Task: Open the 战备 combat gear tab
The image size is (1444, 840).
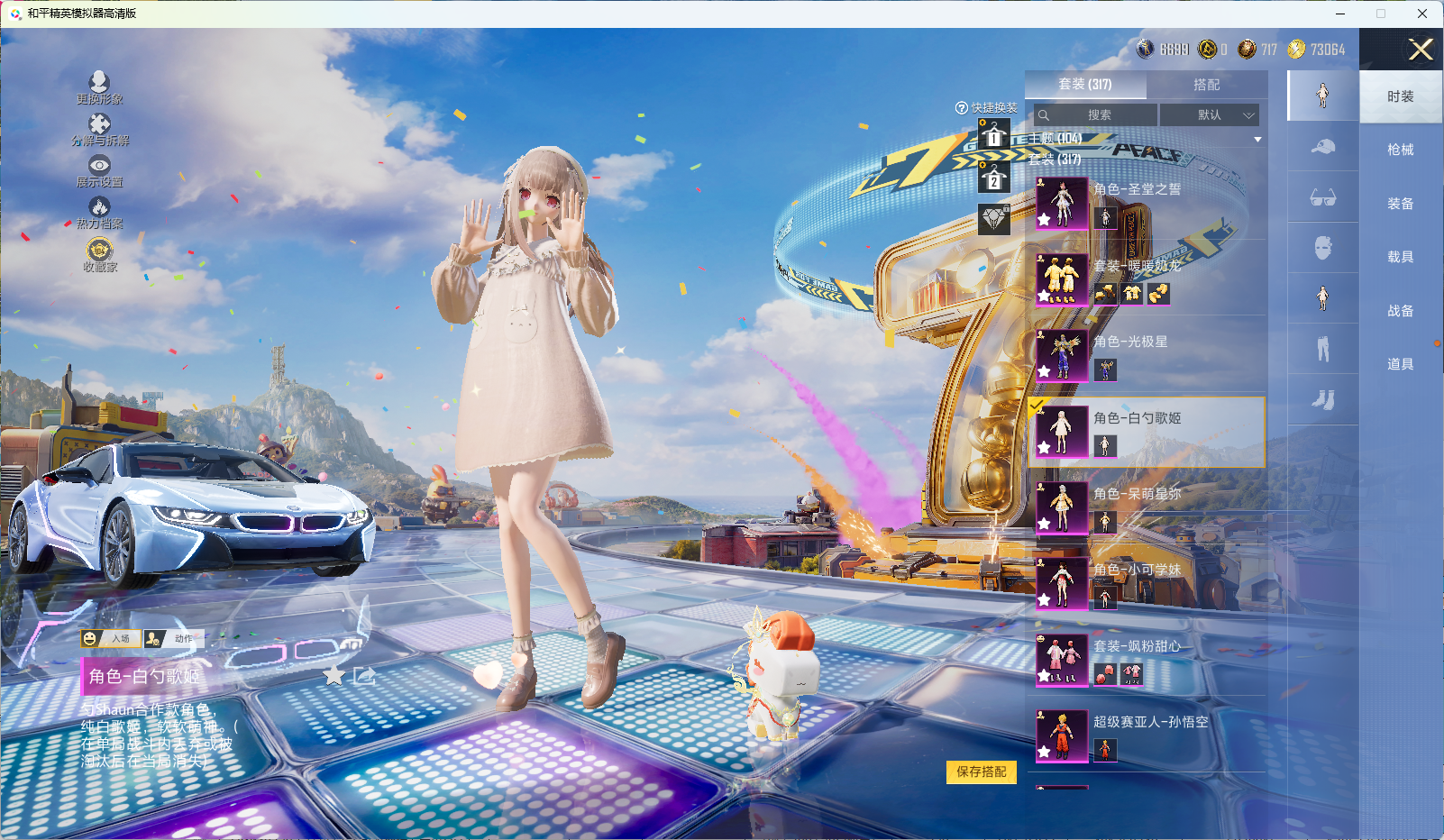Action: (x=1401, y=311)
